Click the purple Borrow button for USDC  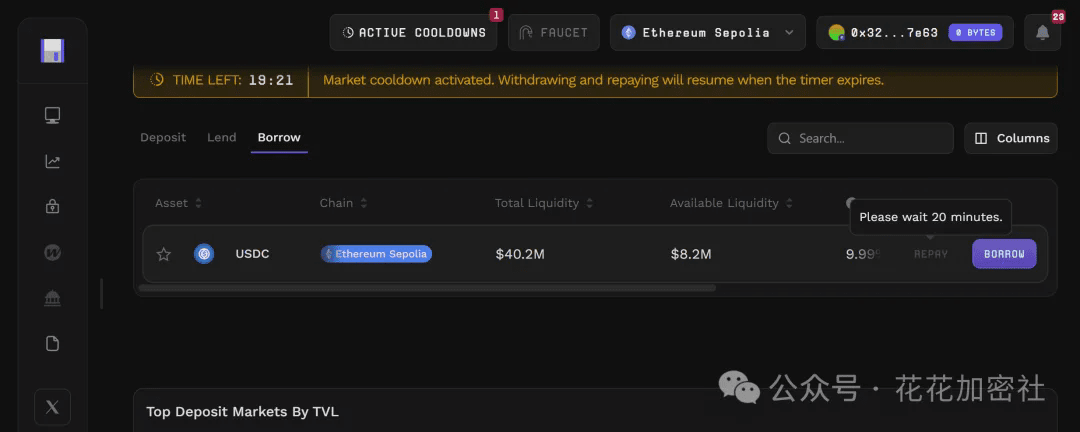pyautogui.click(x=1004, y=254)
